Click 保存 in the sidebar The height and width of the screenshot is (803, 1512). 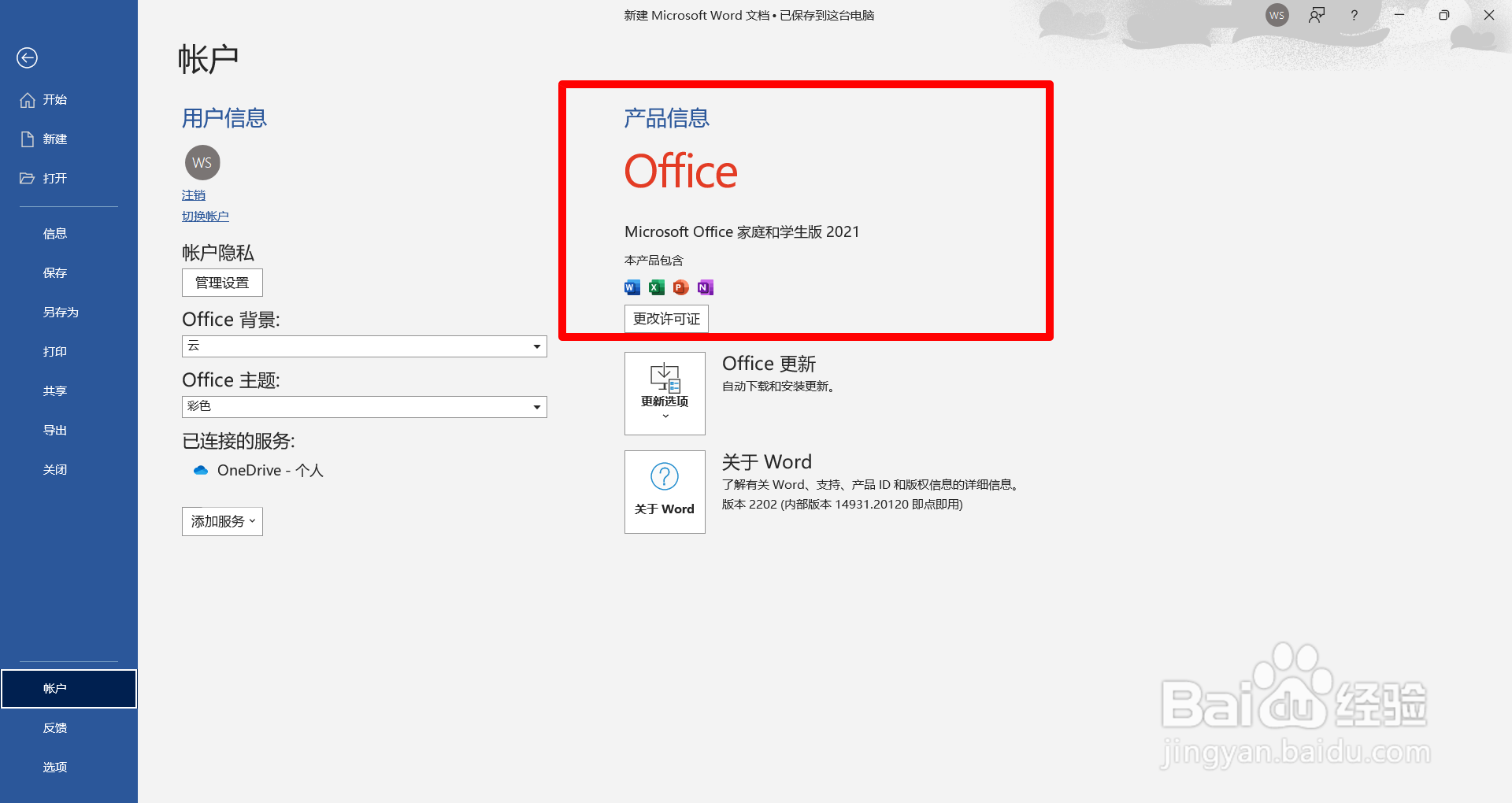69,273
